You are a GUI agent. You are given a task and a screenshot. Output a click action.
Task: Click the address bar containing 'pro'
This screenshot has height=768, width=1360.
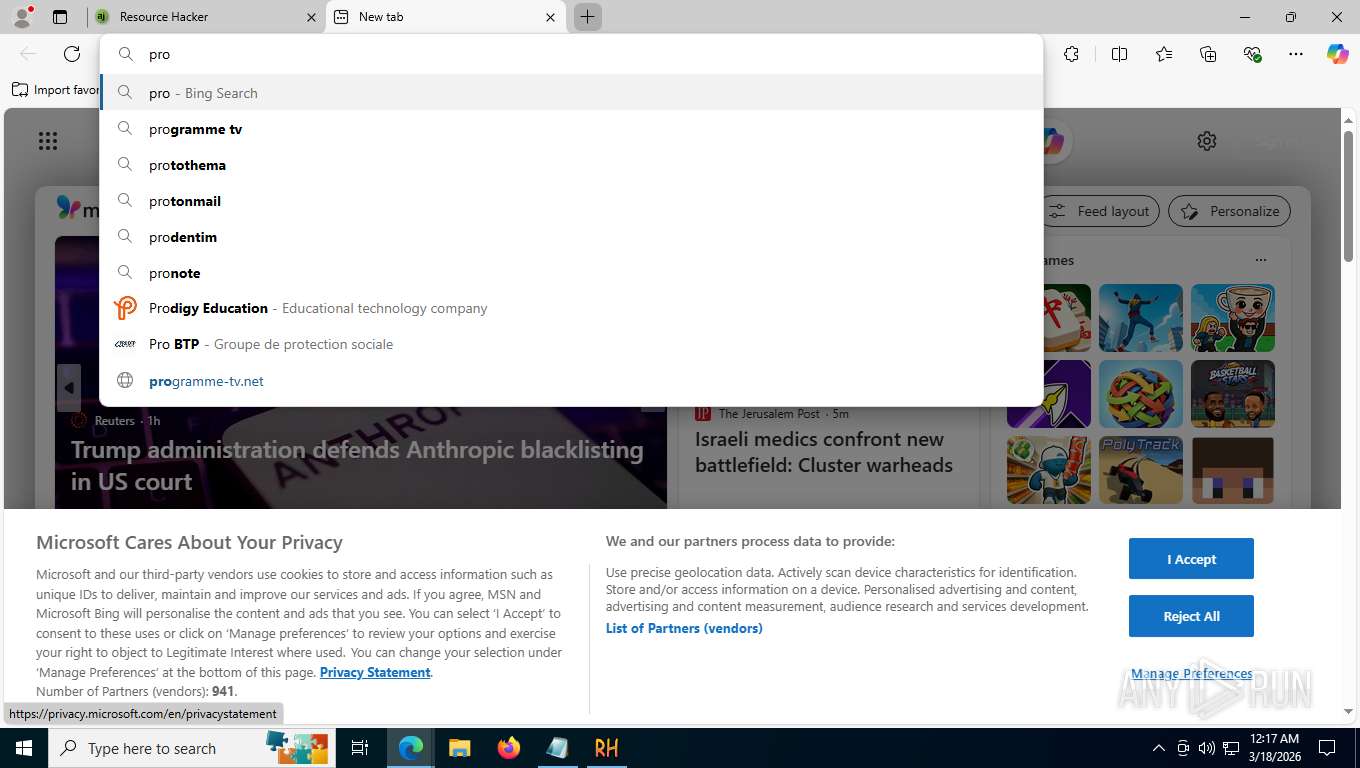tap(571, 55)
